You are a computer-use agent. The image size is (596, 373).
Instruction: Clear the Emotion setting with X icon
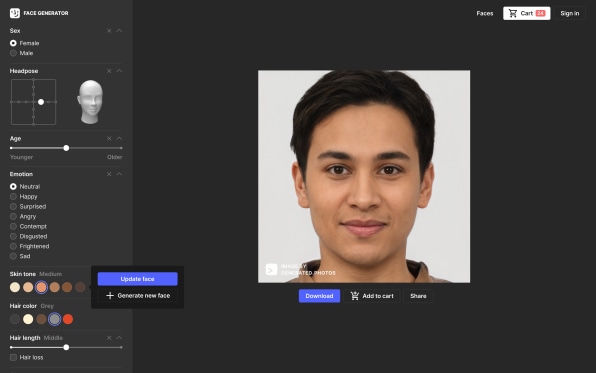pos(109,174)
